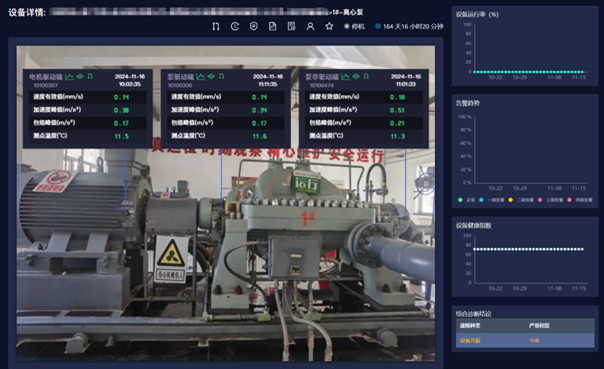Toggle the 四级告警 red legend dot
This screenshot has width=604, height=369.
click(x=569, y=200)
